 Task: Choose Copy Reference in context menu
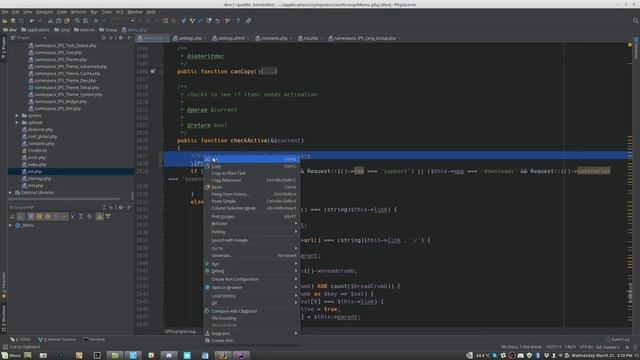point(251,180)
